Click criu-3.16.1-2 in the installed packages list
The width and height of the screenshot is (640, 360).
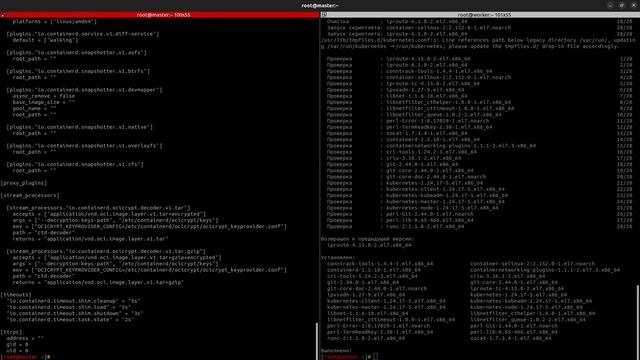point(507,276)
